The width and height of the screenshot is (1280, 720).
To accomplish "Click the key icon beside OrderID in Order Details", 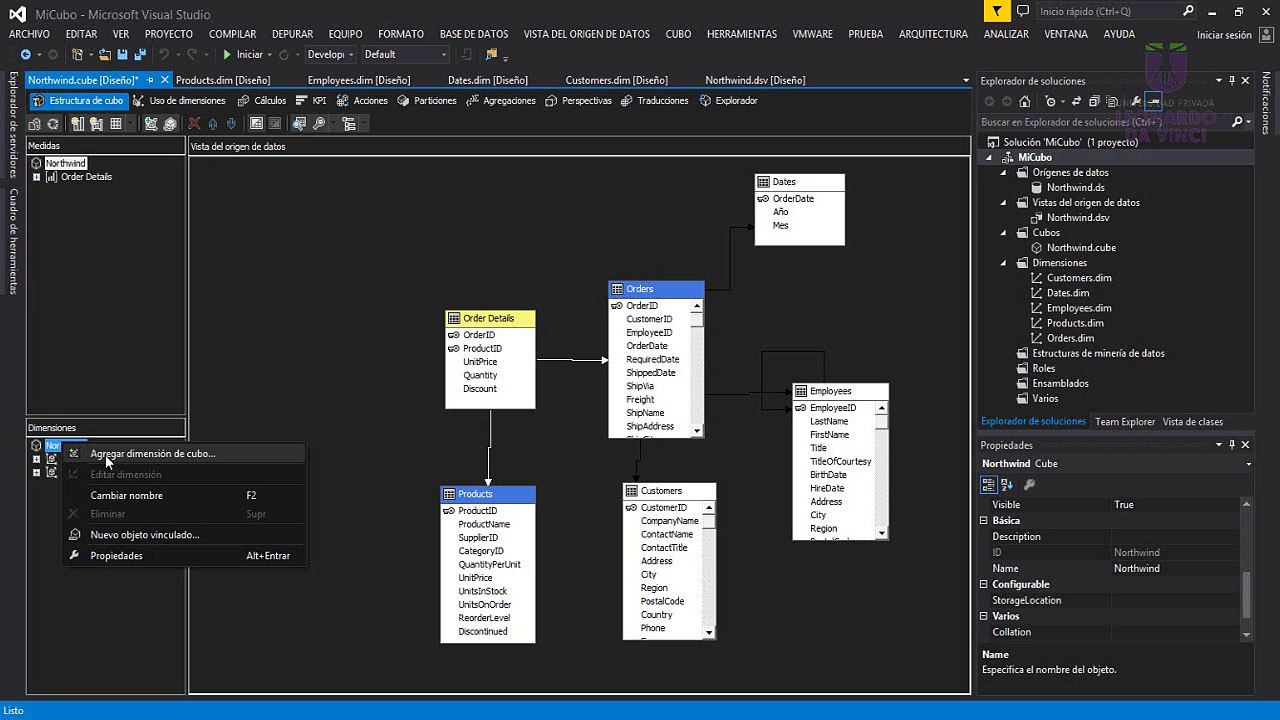I will (x=454, y=335).
